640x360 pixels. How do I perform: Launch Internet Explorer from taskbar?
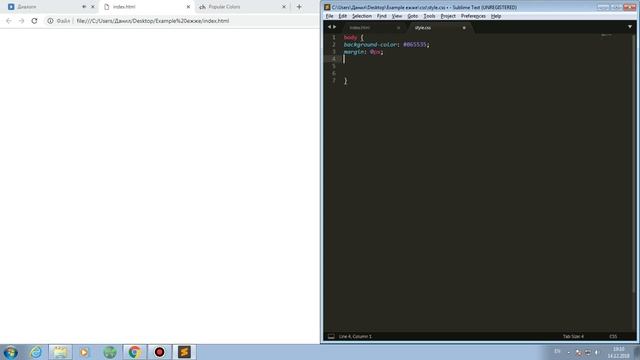36,352
